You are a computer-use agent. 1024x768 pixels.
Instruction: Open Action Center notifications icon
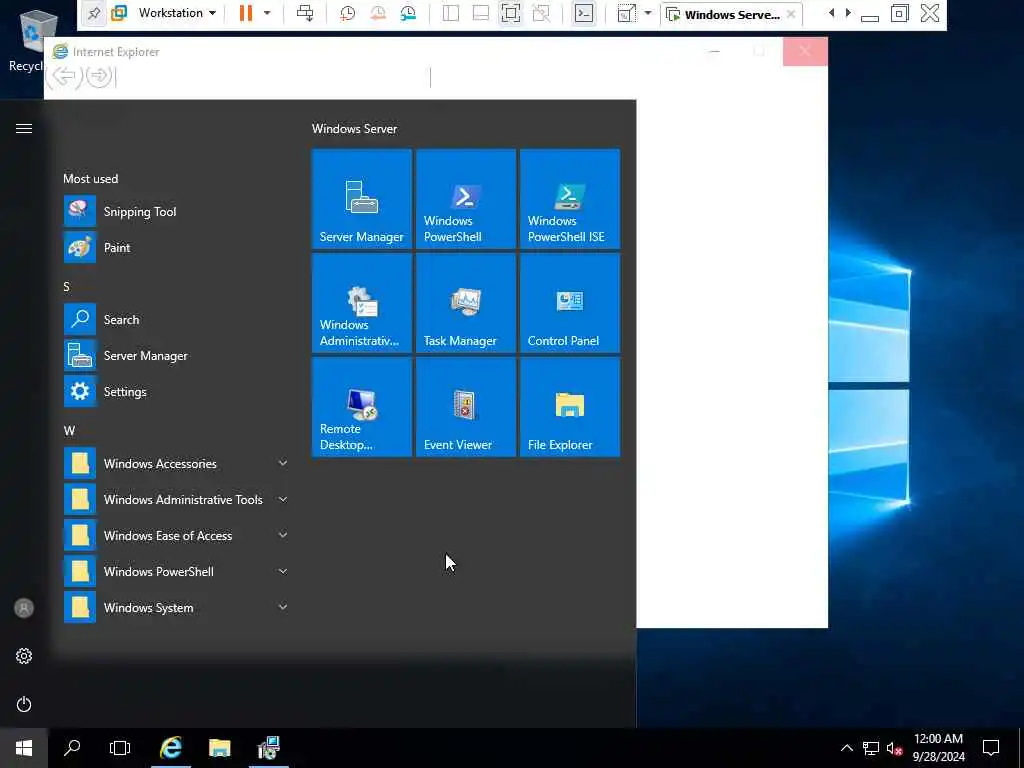click(x=991, y=748)
